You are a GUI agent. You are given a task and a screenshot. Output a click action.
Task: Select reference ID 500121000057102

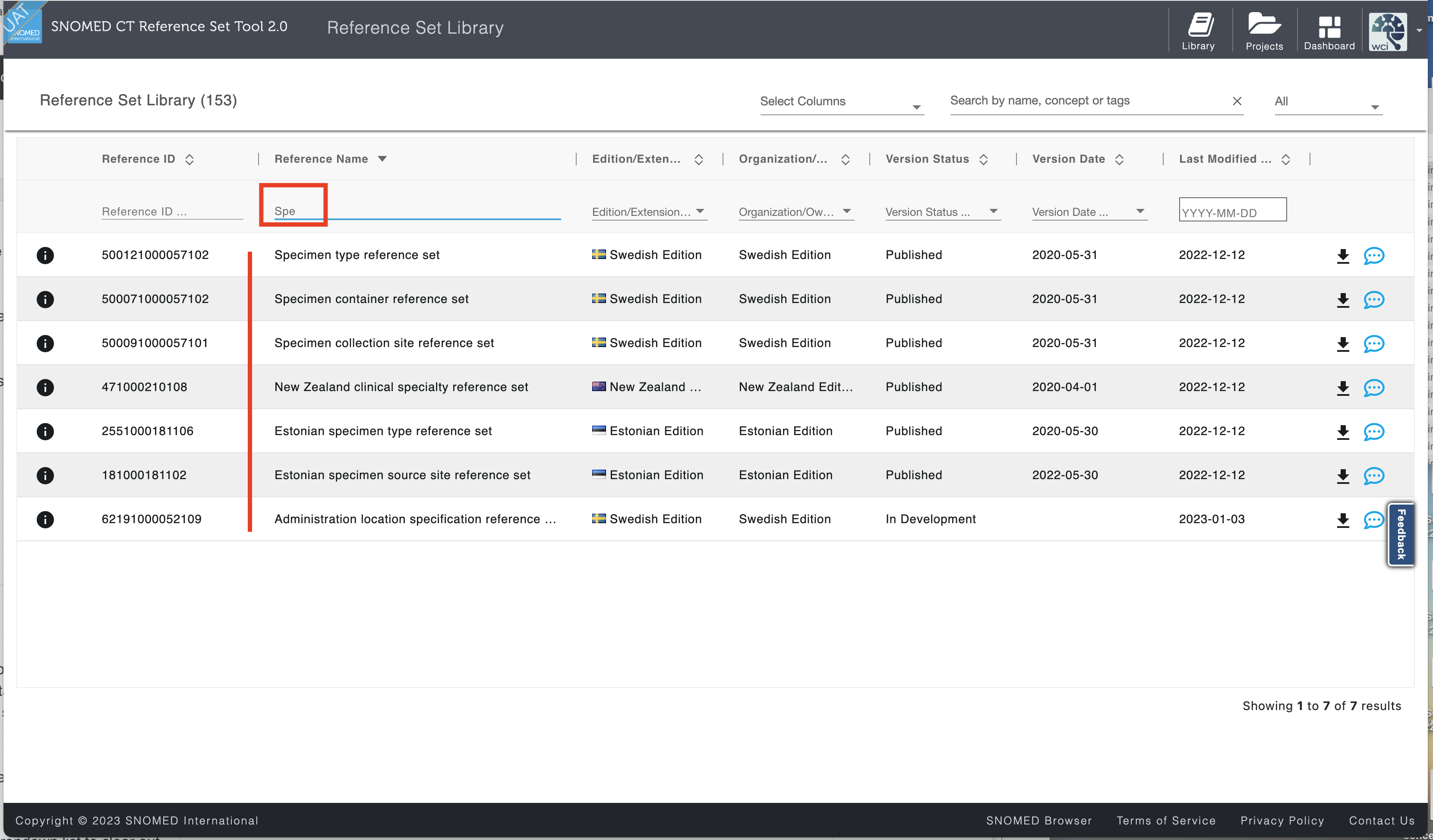click(x=155, y=256)
